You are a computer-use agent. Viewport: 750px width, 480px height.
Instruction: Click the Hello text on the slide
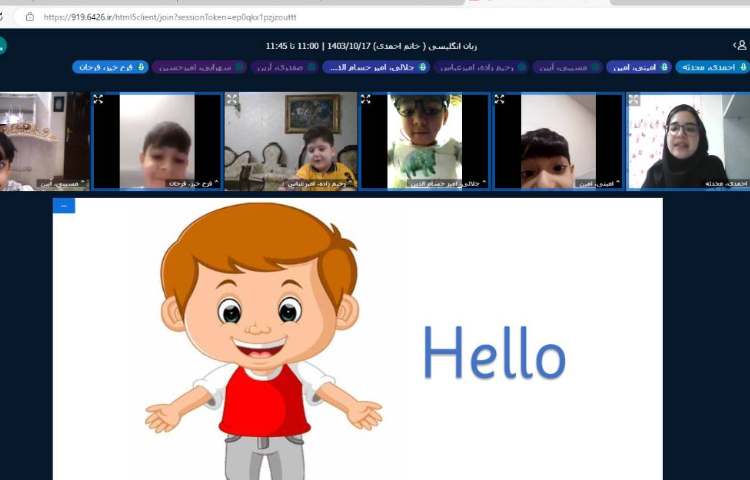pos(495,353)
